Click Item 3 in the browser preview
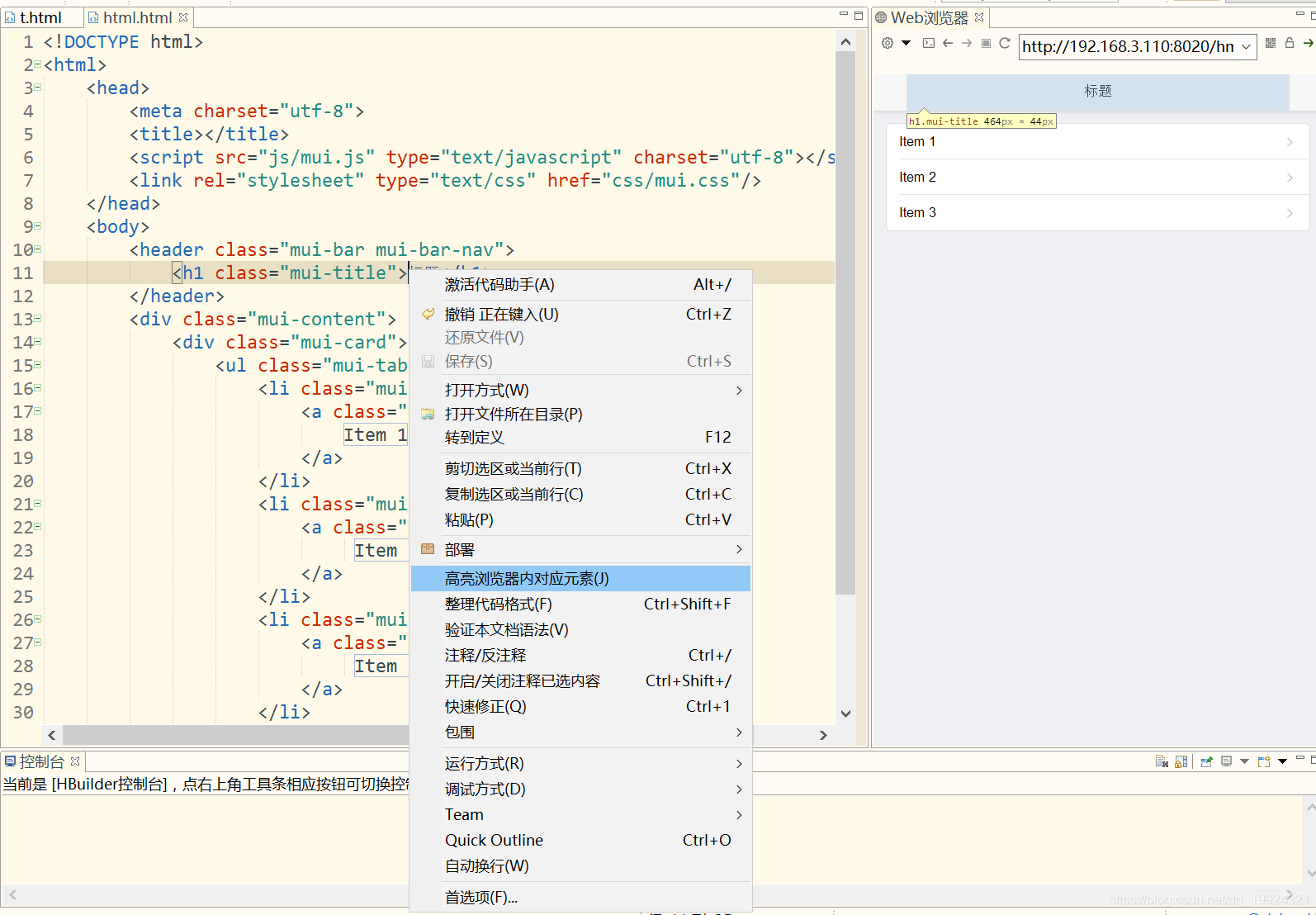The height and width of the screenshot is (915, 1316). tap(1097, 213)
